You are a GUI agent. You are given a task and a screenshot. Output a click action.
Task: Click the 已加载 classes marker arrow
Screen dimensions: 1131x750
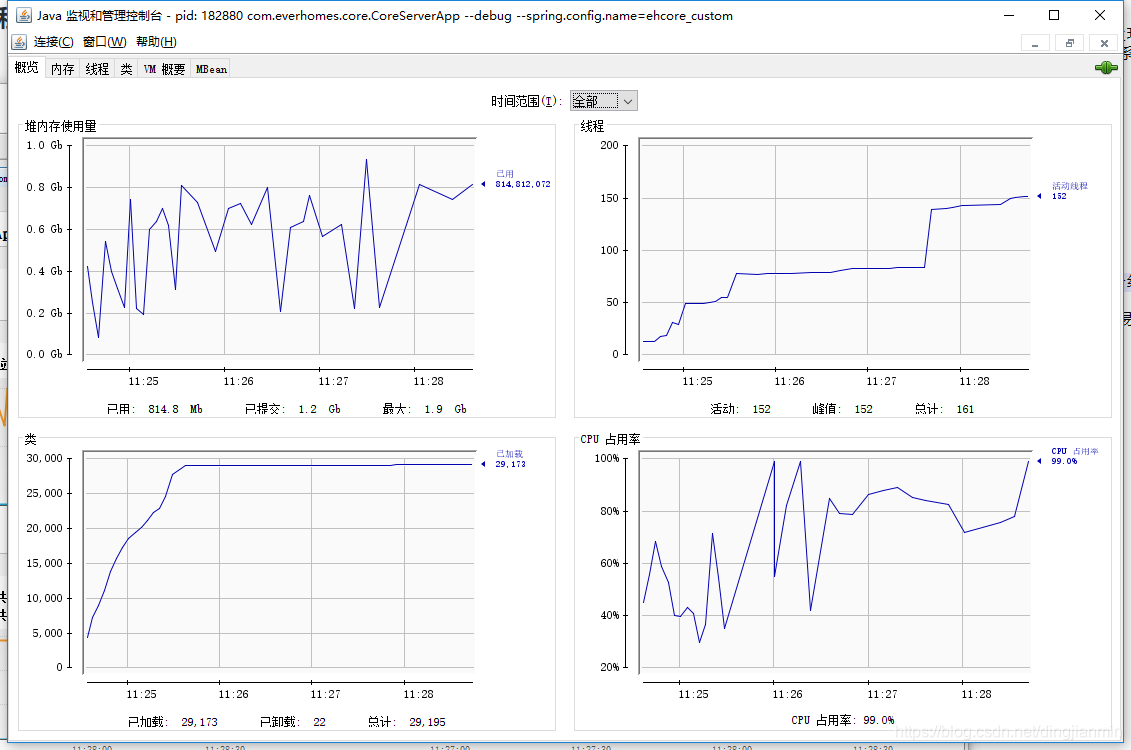click(x=483, y=464)
